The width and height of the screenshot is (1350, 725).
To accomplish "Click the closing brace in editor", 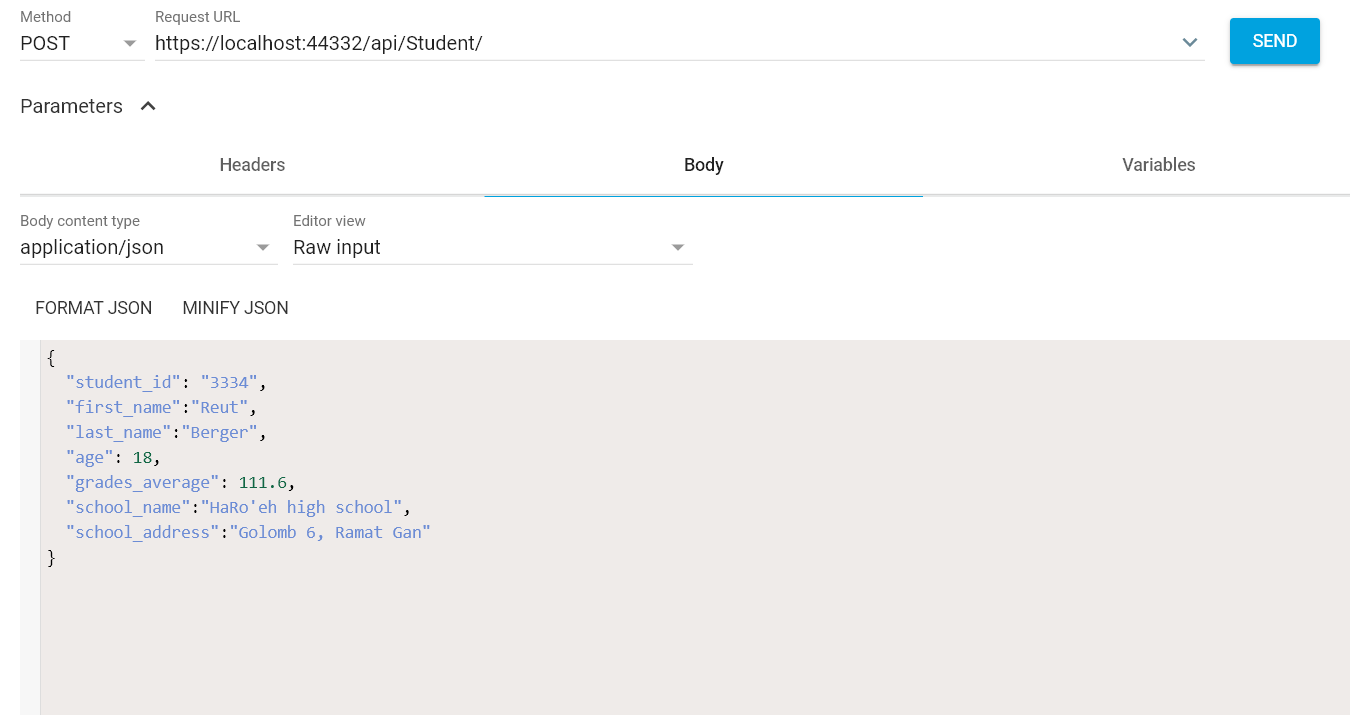I will (x=51, y=557).
